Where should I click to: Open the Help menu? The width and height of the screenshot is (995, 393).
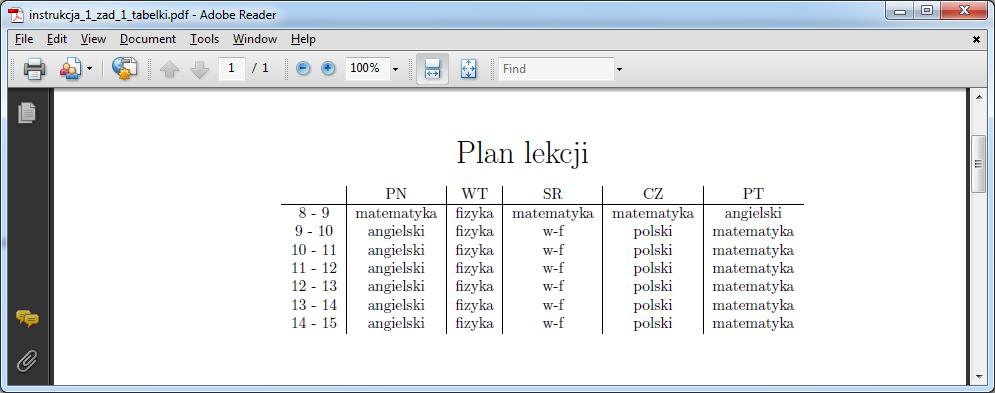303,39
